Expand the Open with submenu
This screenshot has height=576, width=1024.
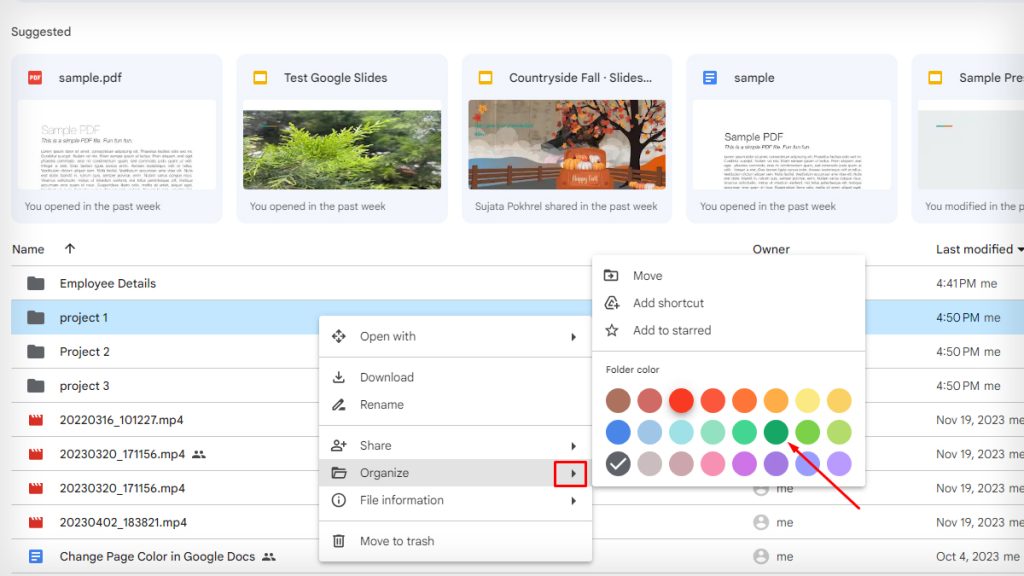pyautogui.click(x=575, y=337)
